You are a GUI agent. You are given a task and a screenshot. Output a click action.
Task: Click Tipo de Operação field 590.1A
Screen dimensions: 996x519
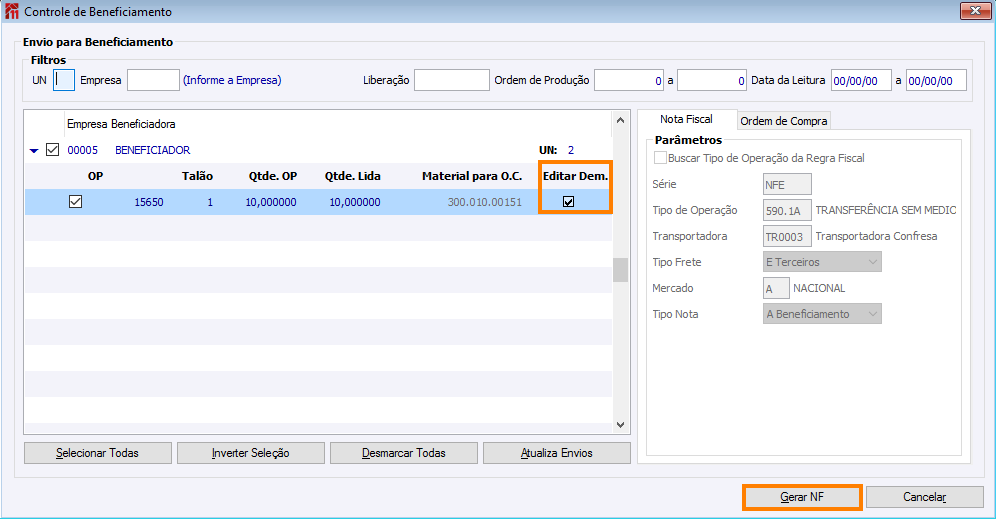coord(787,210)
